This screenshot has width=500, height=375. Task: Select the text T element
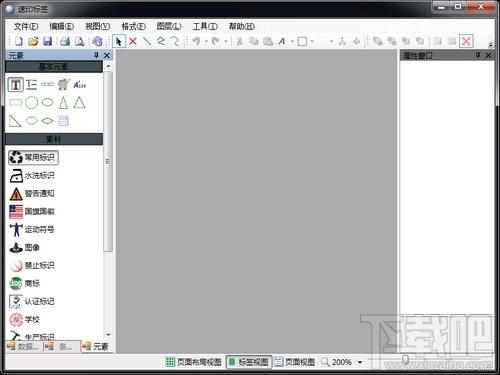[15, 85]
